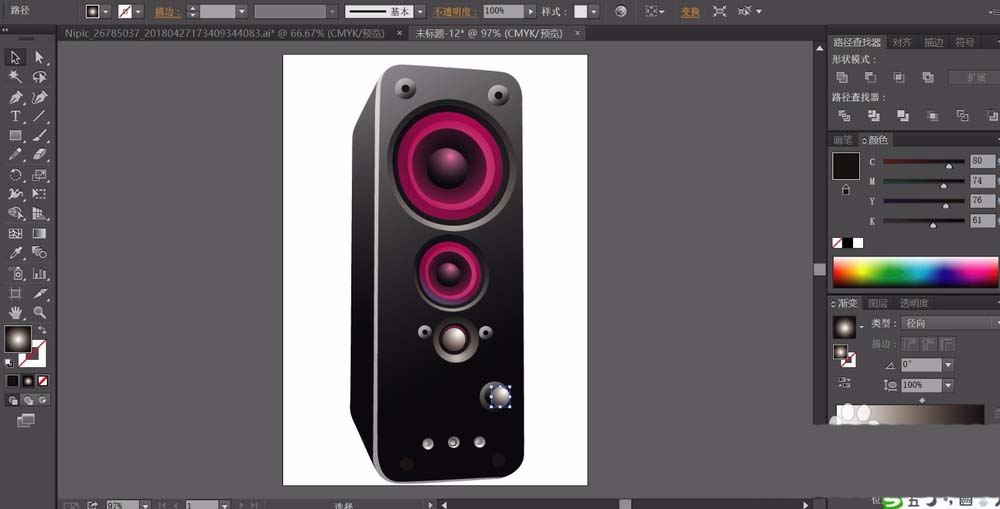Select the Scale tool
This screenshot has width=1000, height=509.
40,175
